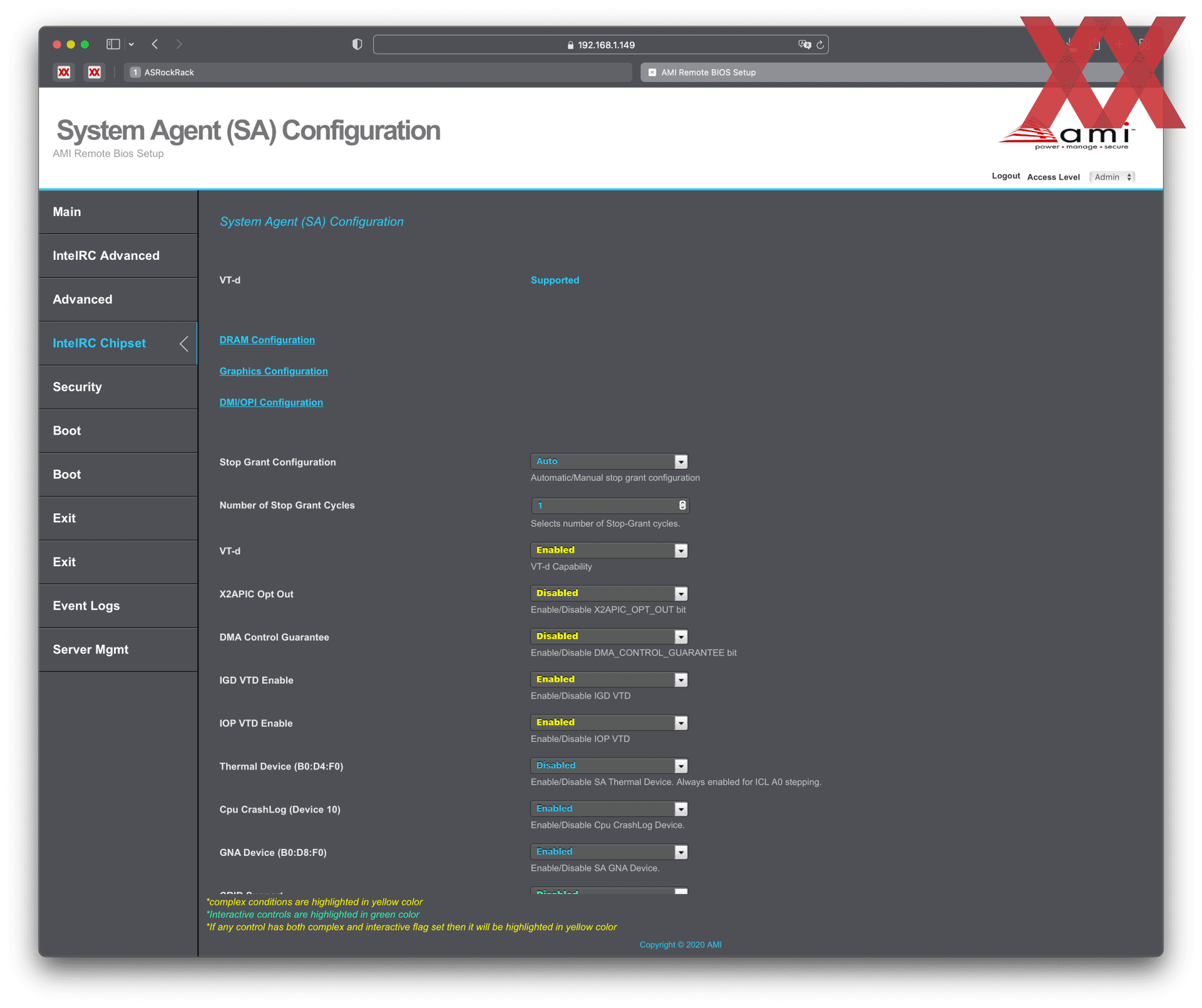The height and width of the screenshot is (1008, 1202).
Task: Open the Security menu section
Action: tap(118, 388)
